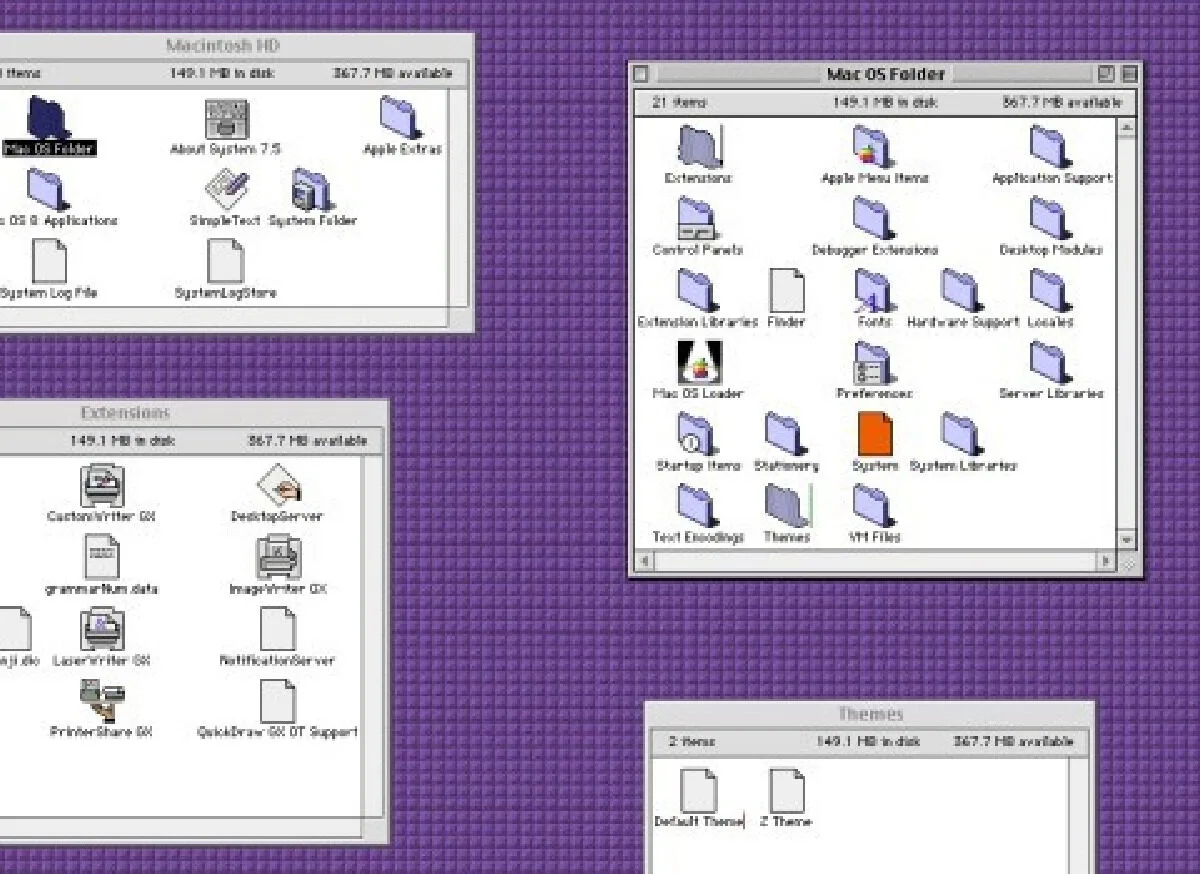Image resolution: width=1200 pixels, height=874 pixels.
Task: Select the ImageWriter GX printer icon
Action: click(277, 558)
